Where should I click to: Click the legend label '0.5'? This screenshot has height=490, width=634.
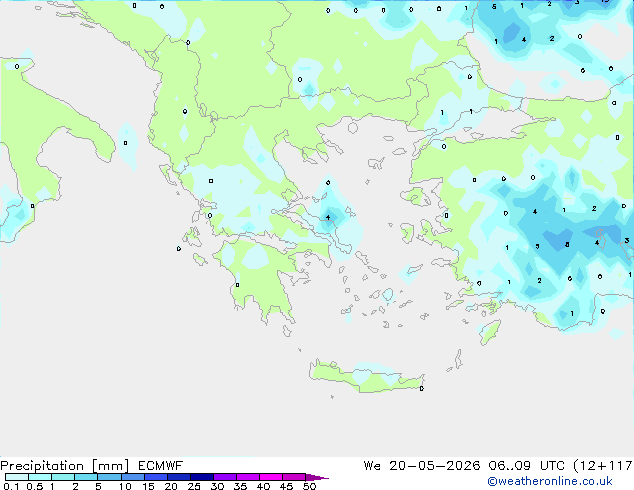coord(35,486)
